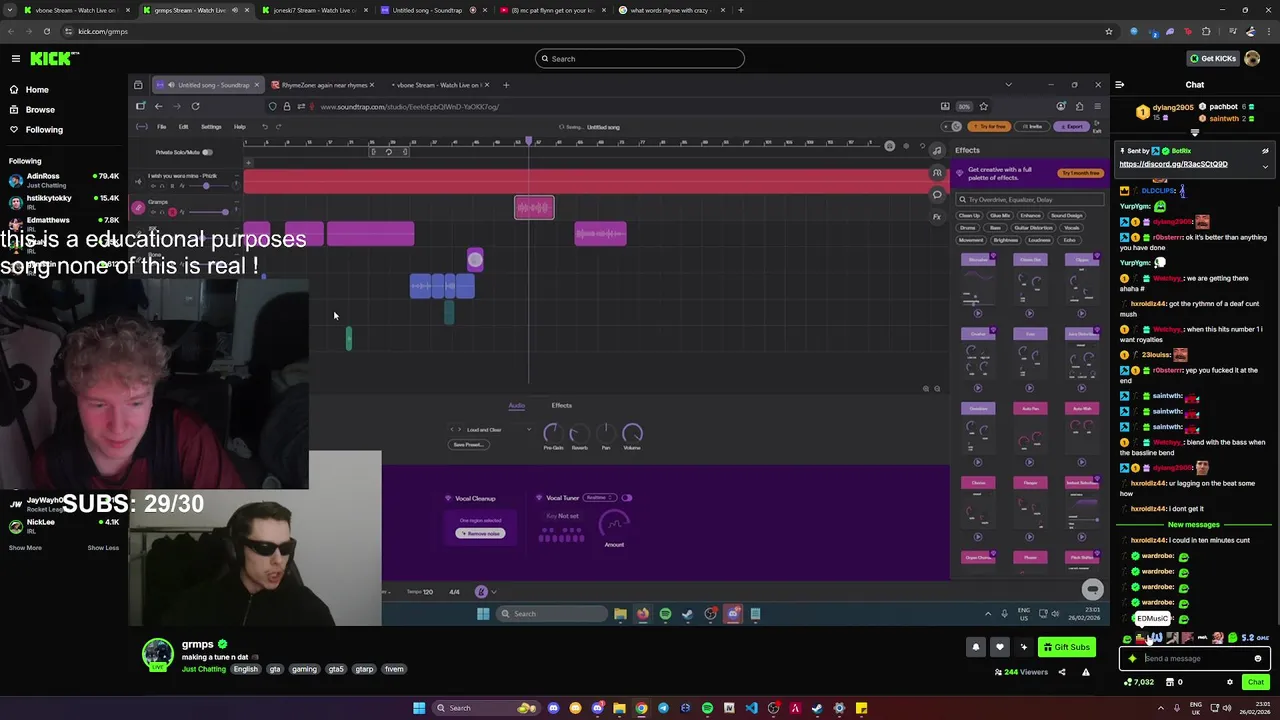Click Remove noise button
The height and width of the screenshot is (720, 1280).
(480, 533)
